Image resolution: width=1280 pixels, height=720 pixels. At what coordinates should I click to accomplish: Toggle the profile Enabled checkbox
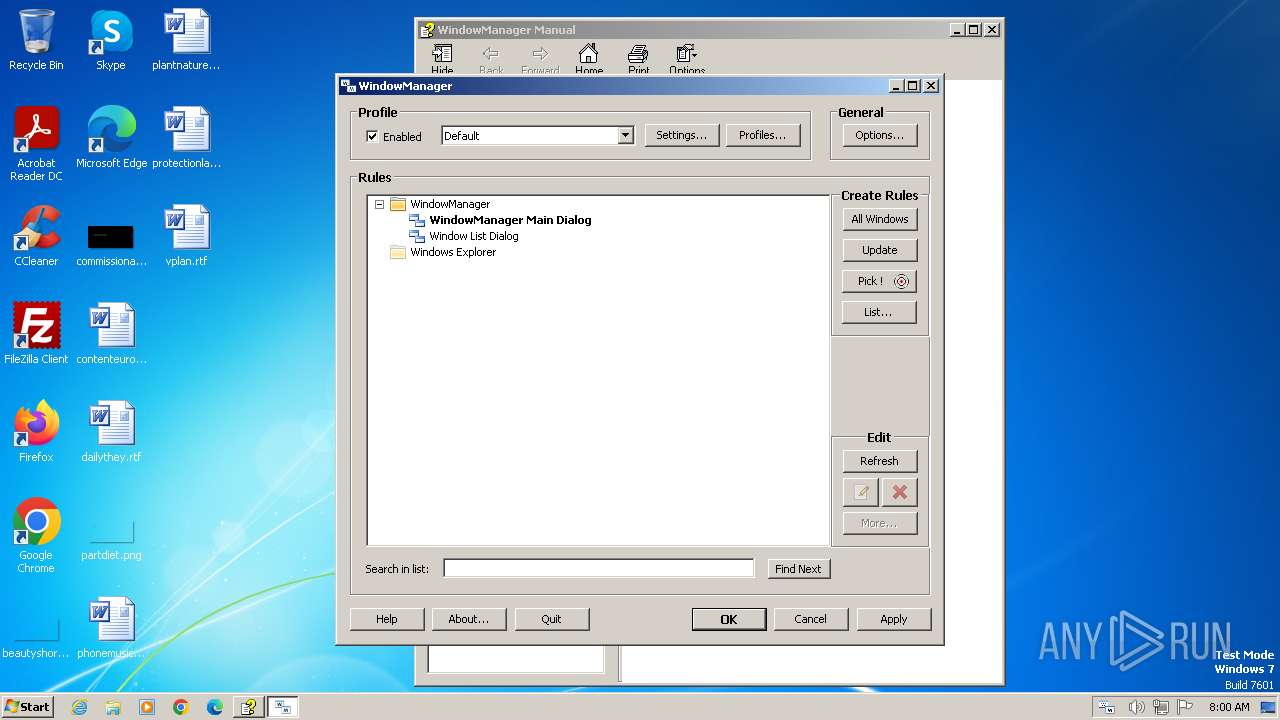[372, 136]
